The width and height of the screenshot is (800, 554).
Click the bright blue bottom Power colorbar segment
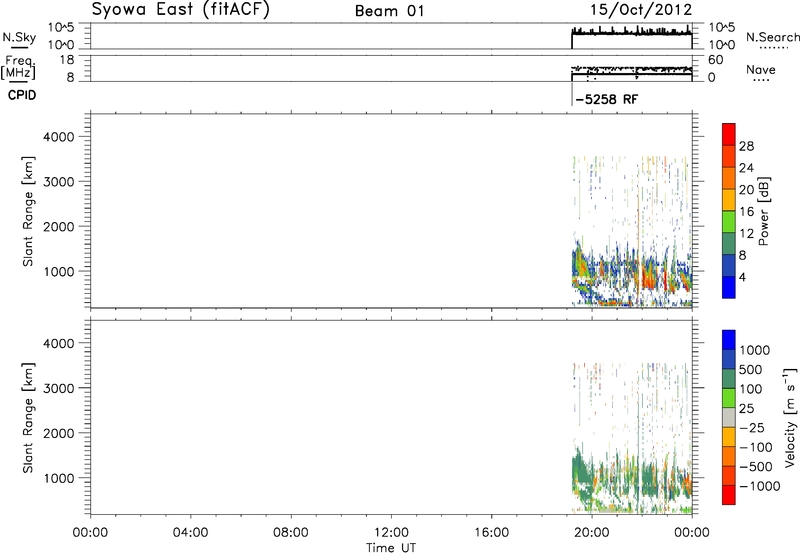729,287
